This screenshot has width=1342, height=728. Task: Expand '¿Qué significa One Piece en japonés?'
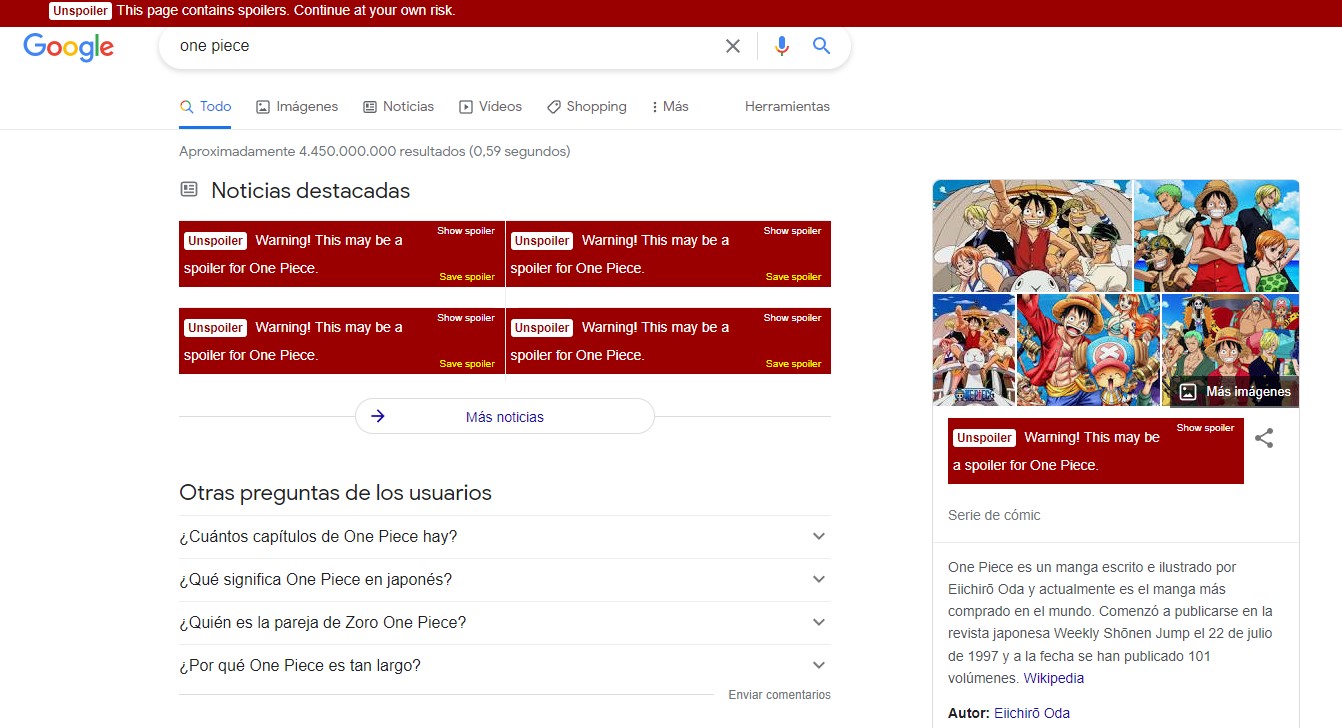[x=505, y=580]
